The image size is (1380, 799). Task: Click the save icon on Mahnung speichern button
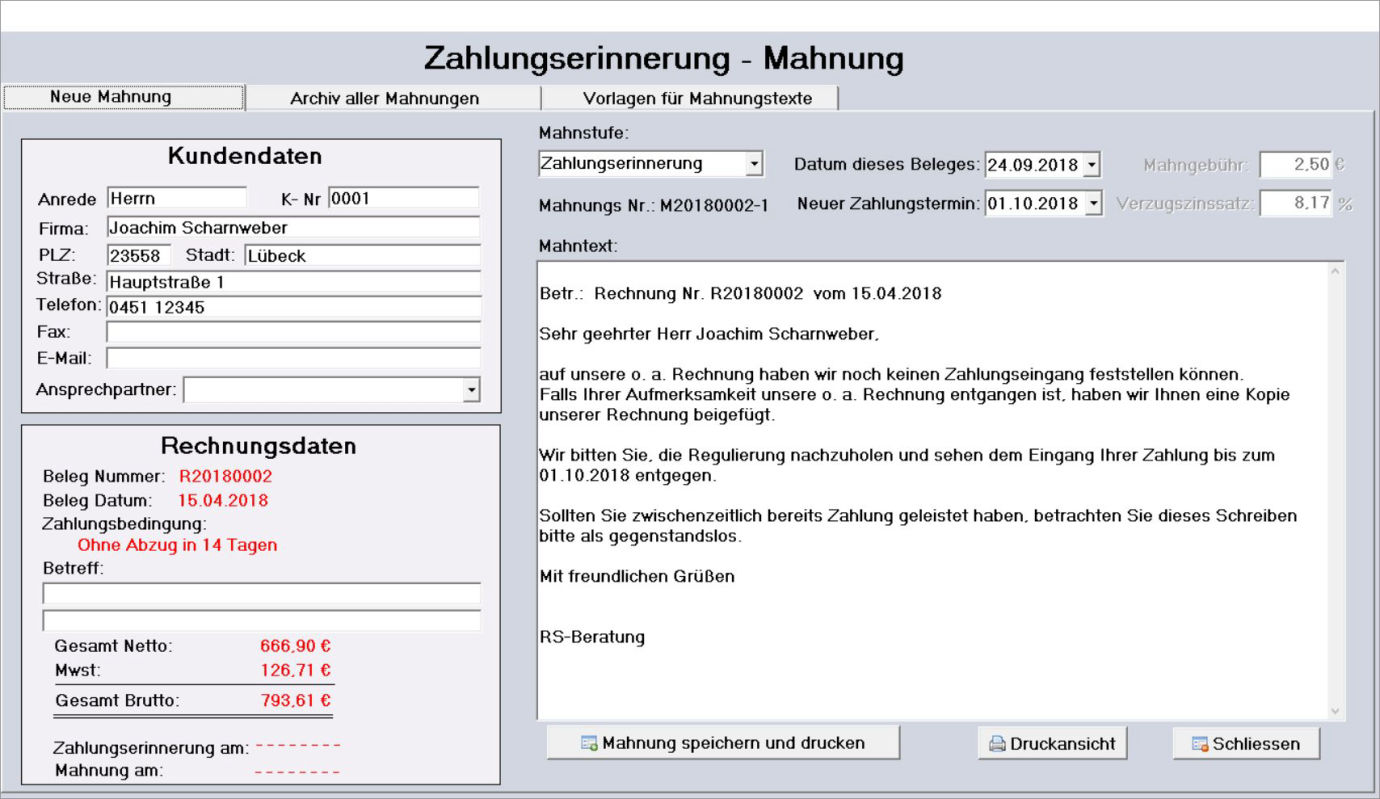[x=589, y=744]
